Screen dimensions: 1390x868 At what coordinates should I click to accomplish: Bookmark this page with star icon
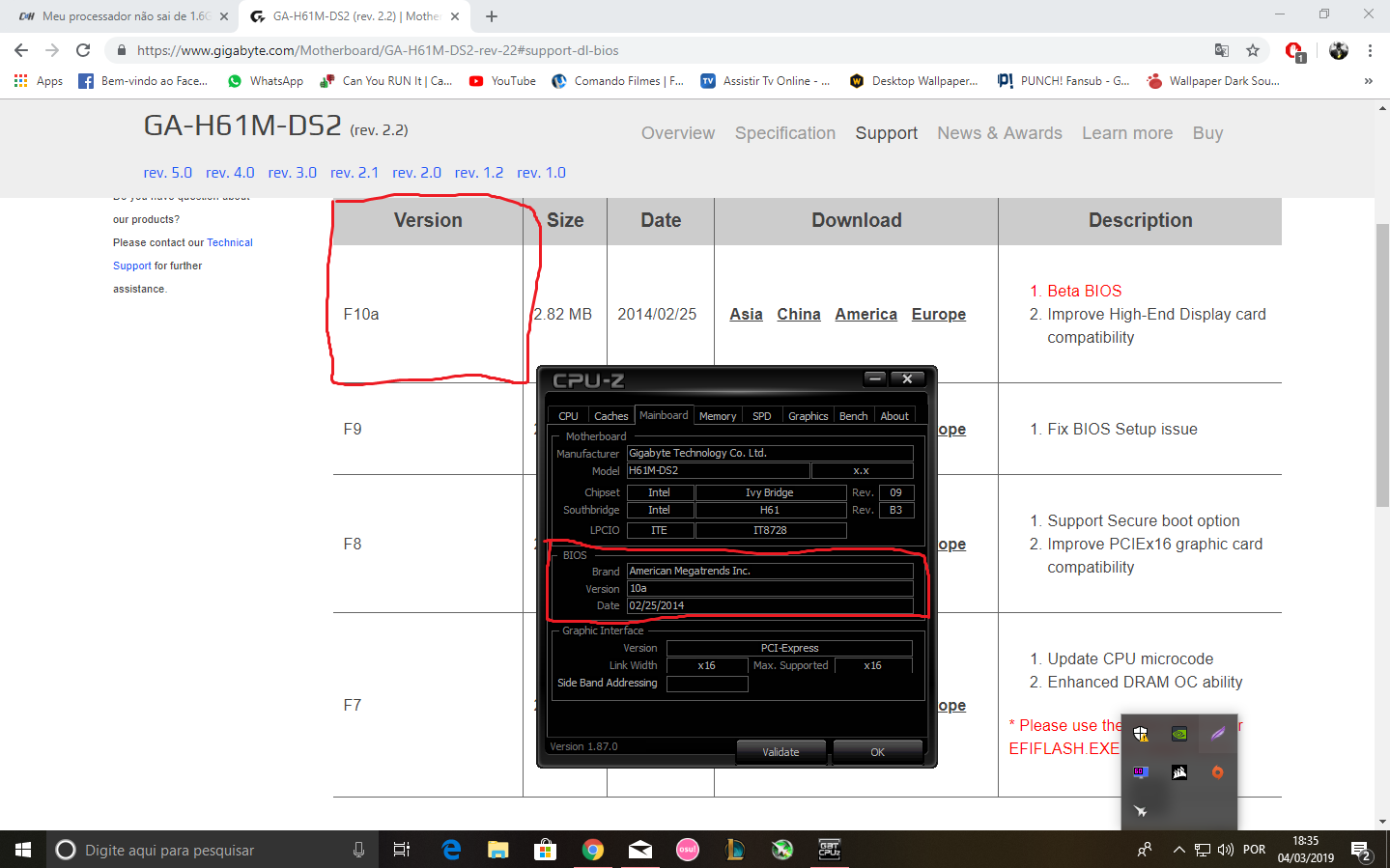click(x=1253, y=50)
